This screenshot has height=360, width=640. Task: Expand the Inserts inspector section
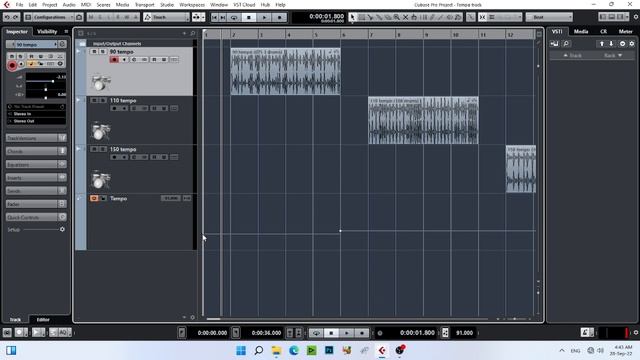click(36, 178)
